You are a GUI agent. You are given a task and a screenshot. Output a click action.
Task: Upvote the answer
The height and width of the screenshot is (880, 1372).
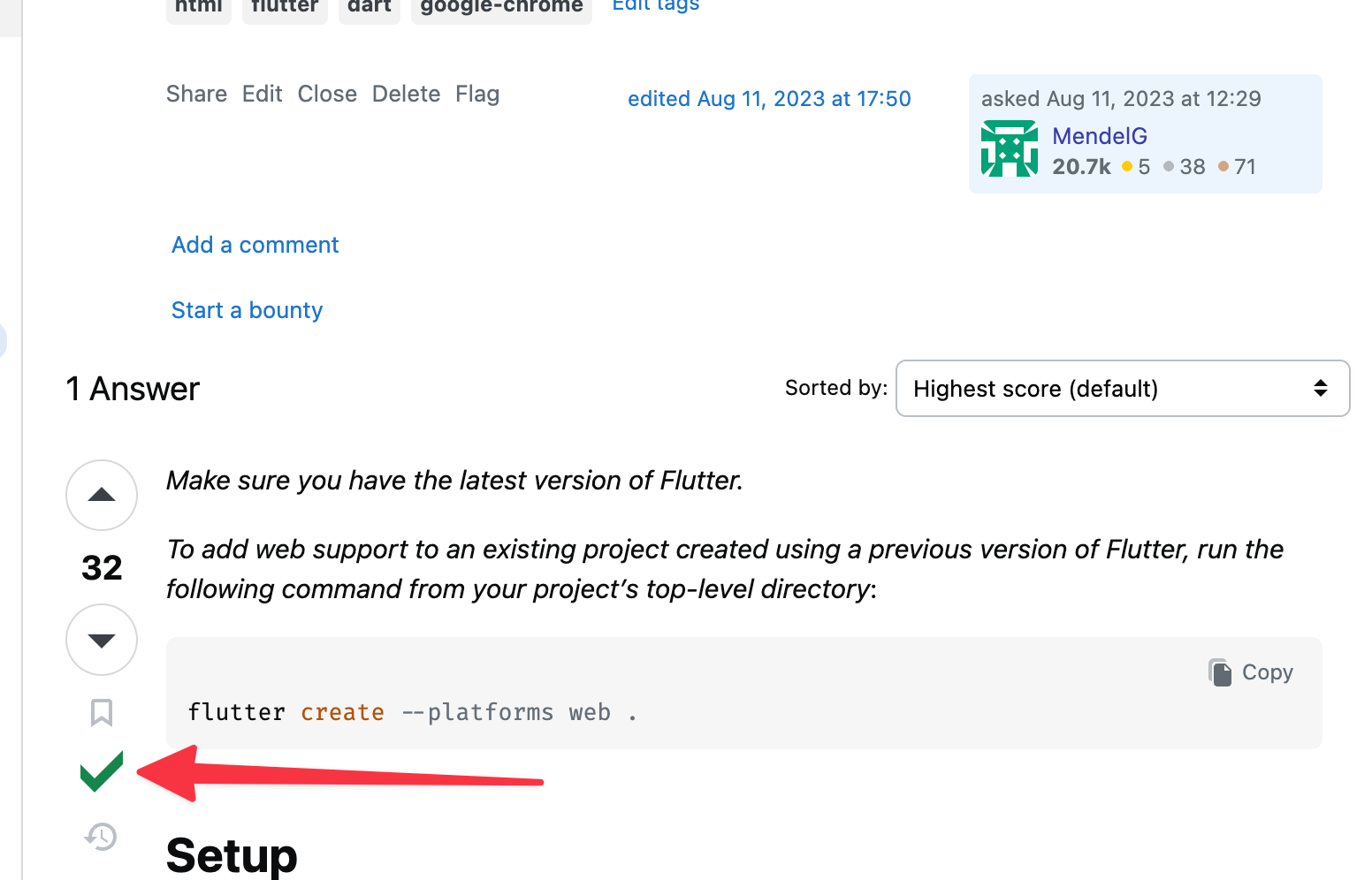tap(102, 495)
